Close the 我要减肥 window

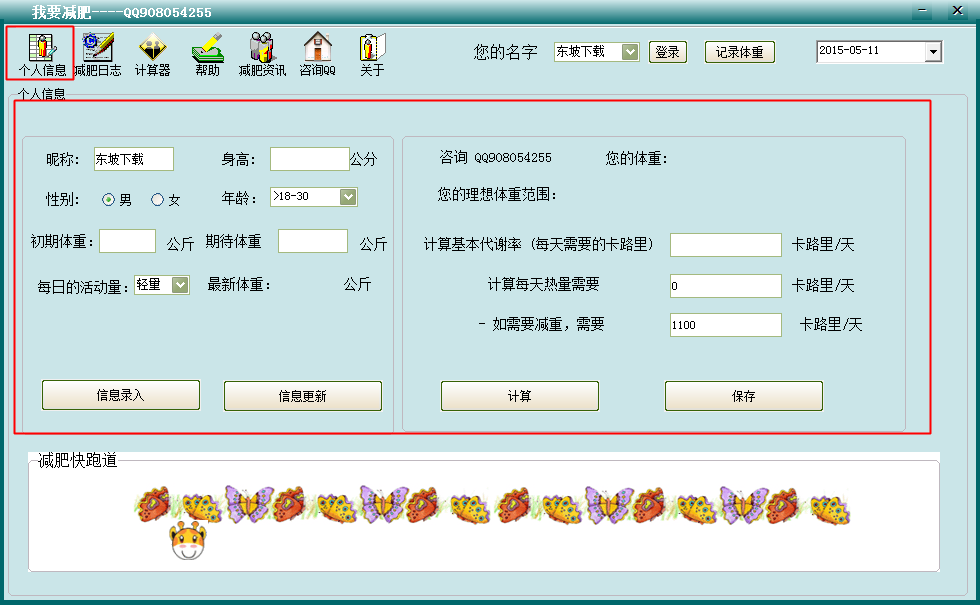pos(957,11)
